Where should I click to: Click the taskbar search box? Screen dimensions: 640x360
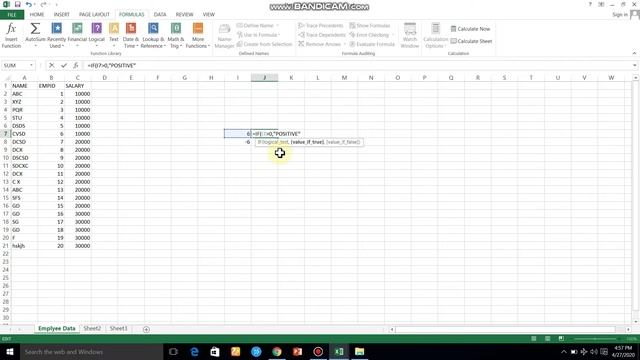91,352
